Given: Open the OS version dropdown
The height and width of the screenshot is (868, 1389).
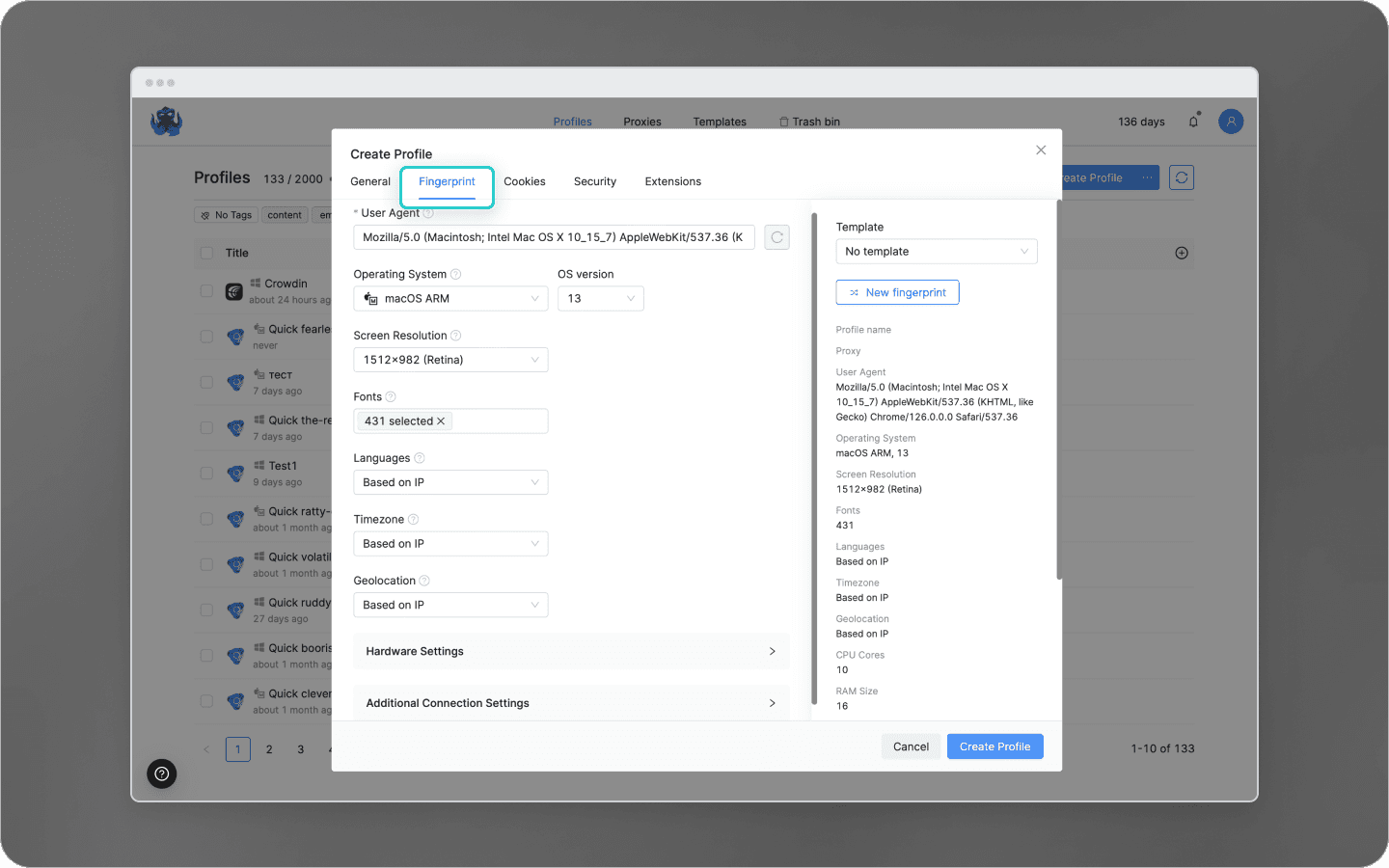Looking at the screenshot, I should click(x=600, y=299).
